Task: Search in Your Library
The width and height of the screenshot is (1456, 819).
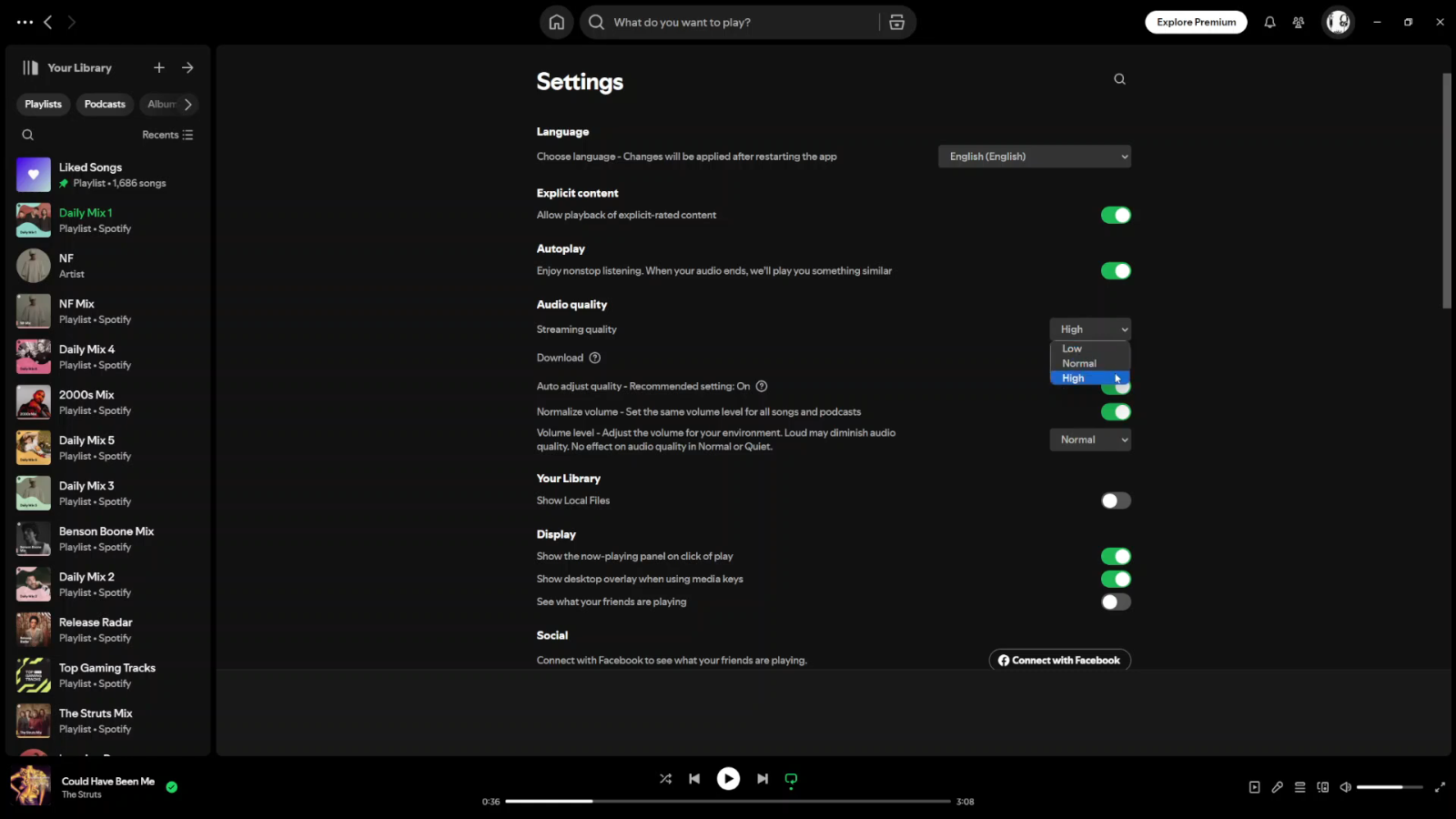Action: [28, 135]
